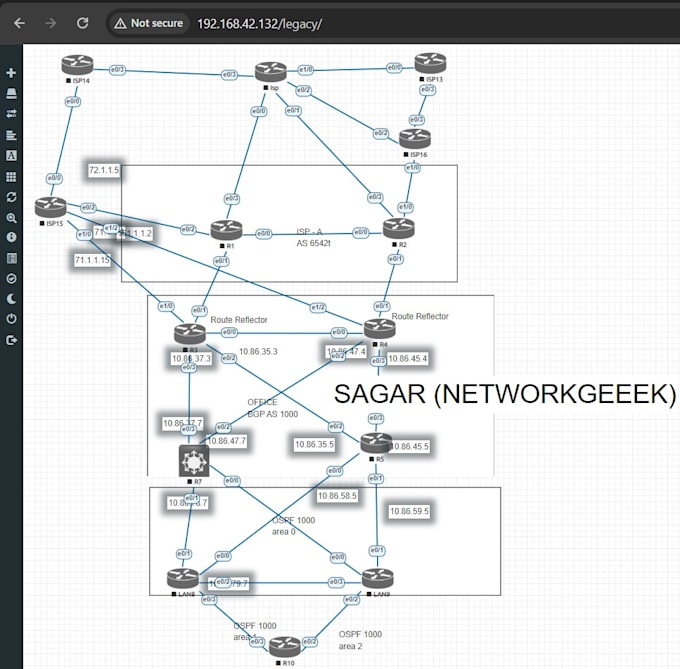This screenshot has width=680, height=669.
Task: Click e1/0 interface label next to isp
Action: [305, 69]
